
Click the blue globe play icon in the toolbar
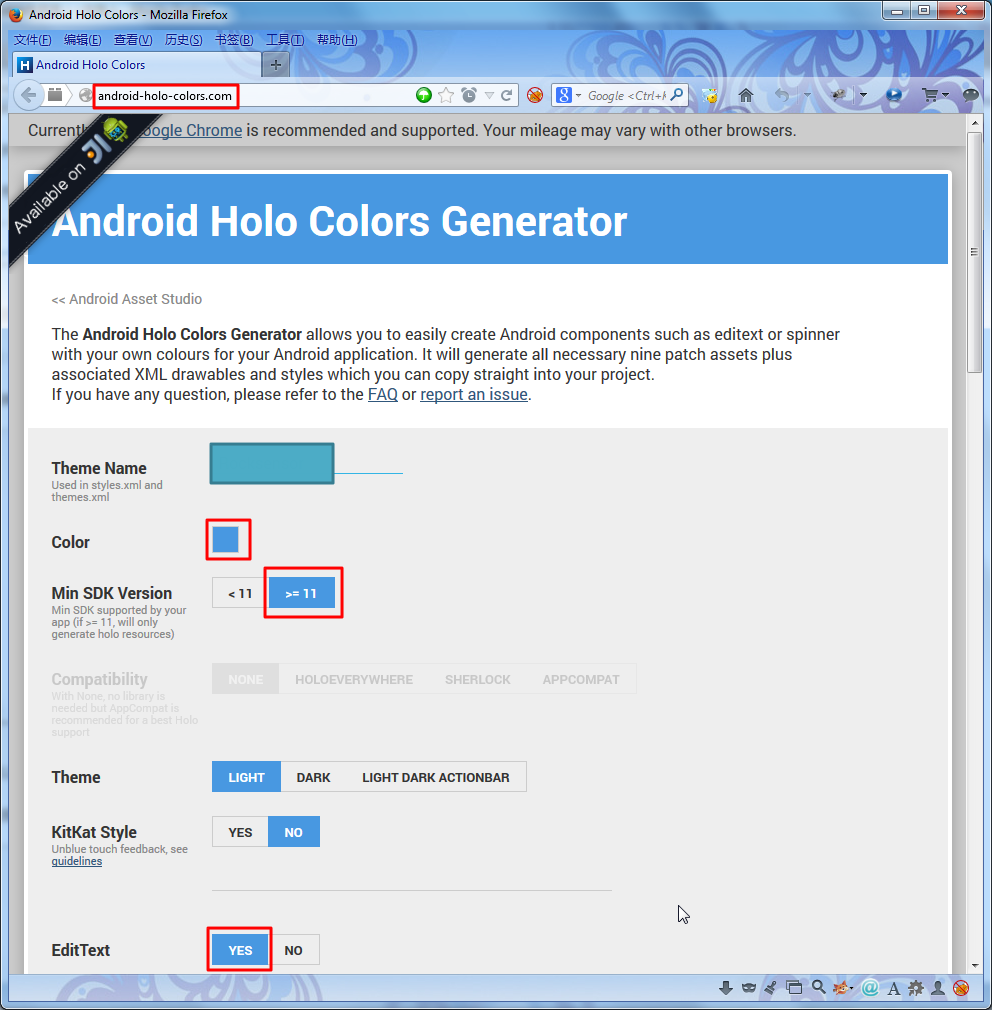pos(893,95)
